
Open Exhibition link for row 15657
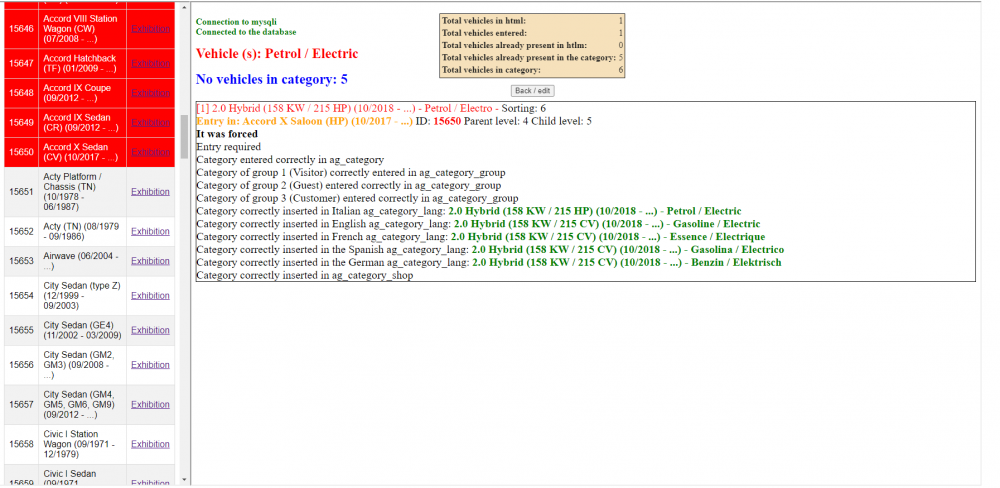[x=151, y=404]
